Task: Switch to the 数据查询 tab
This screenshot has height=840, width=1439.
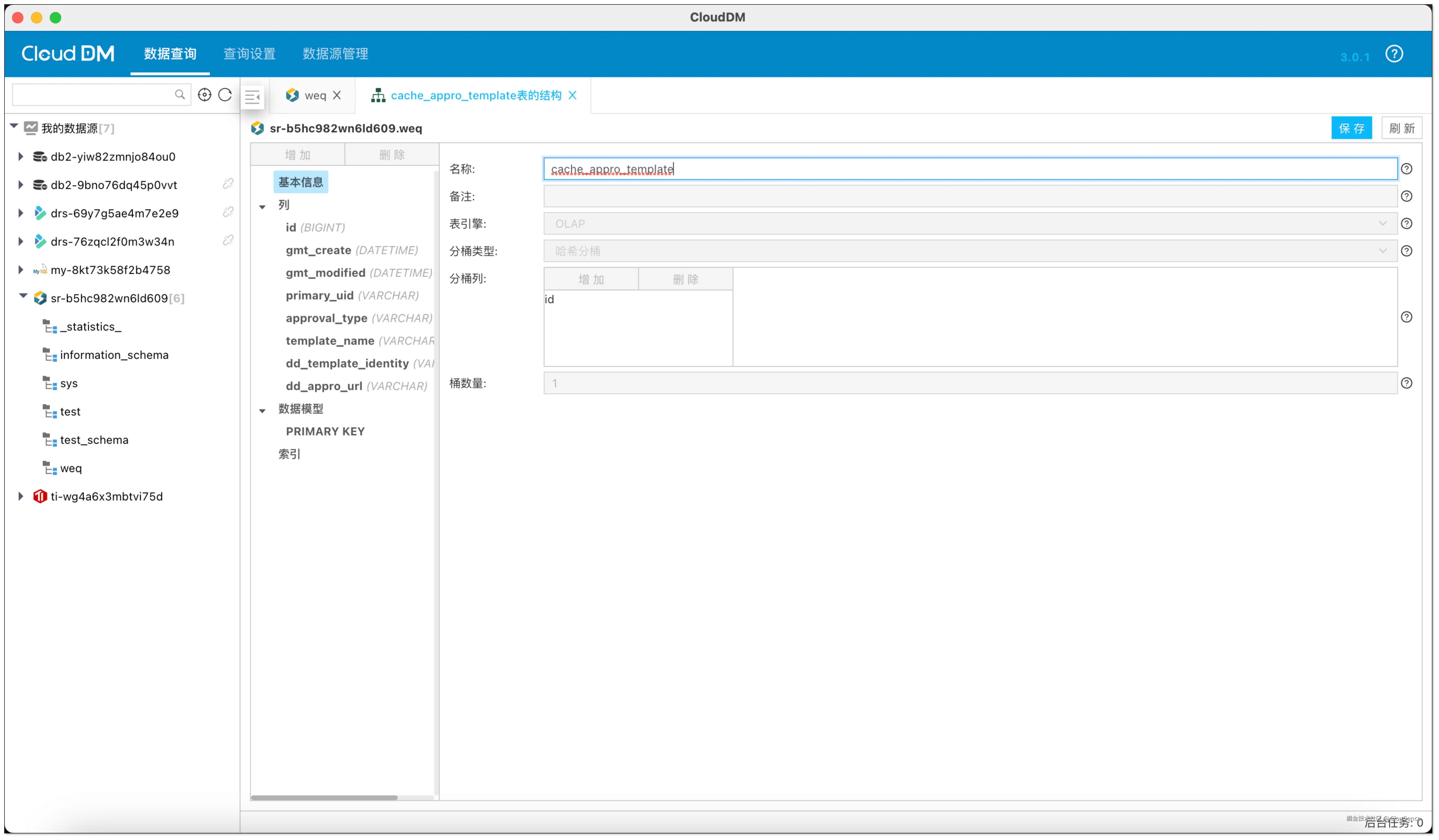Action: (170, 54)
